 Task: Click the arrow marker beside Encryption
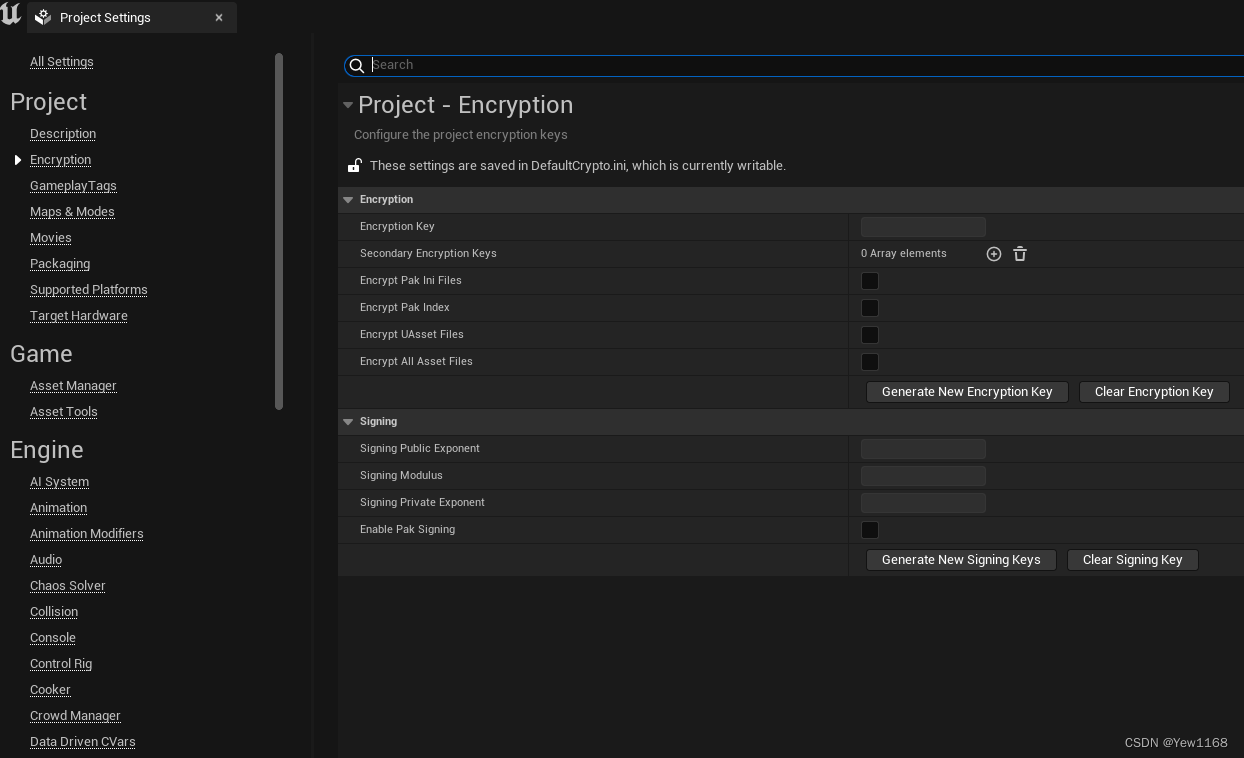(x=18, y=160)
